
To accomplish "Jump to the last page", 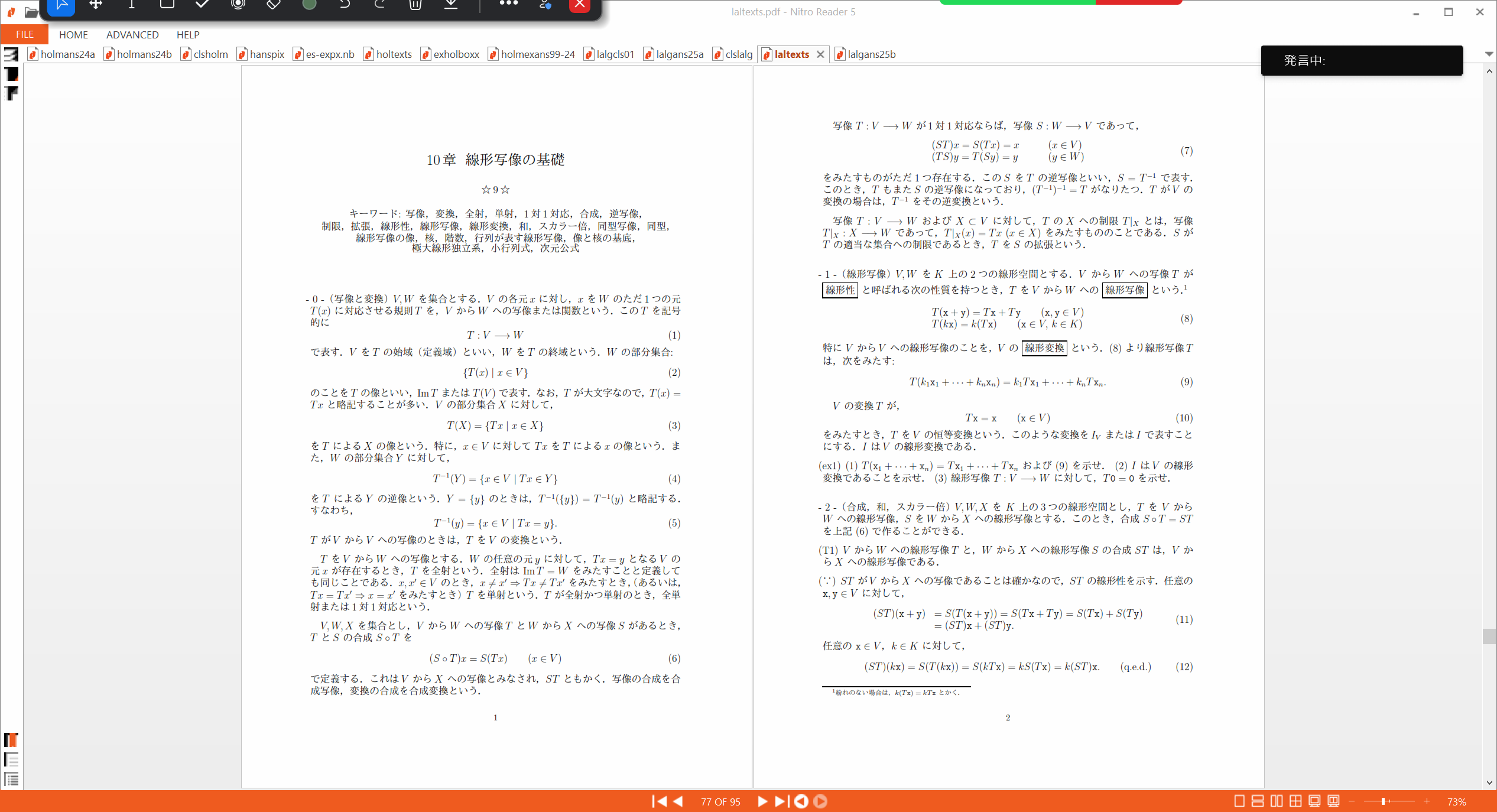I will coord(782,801).
